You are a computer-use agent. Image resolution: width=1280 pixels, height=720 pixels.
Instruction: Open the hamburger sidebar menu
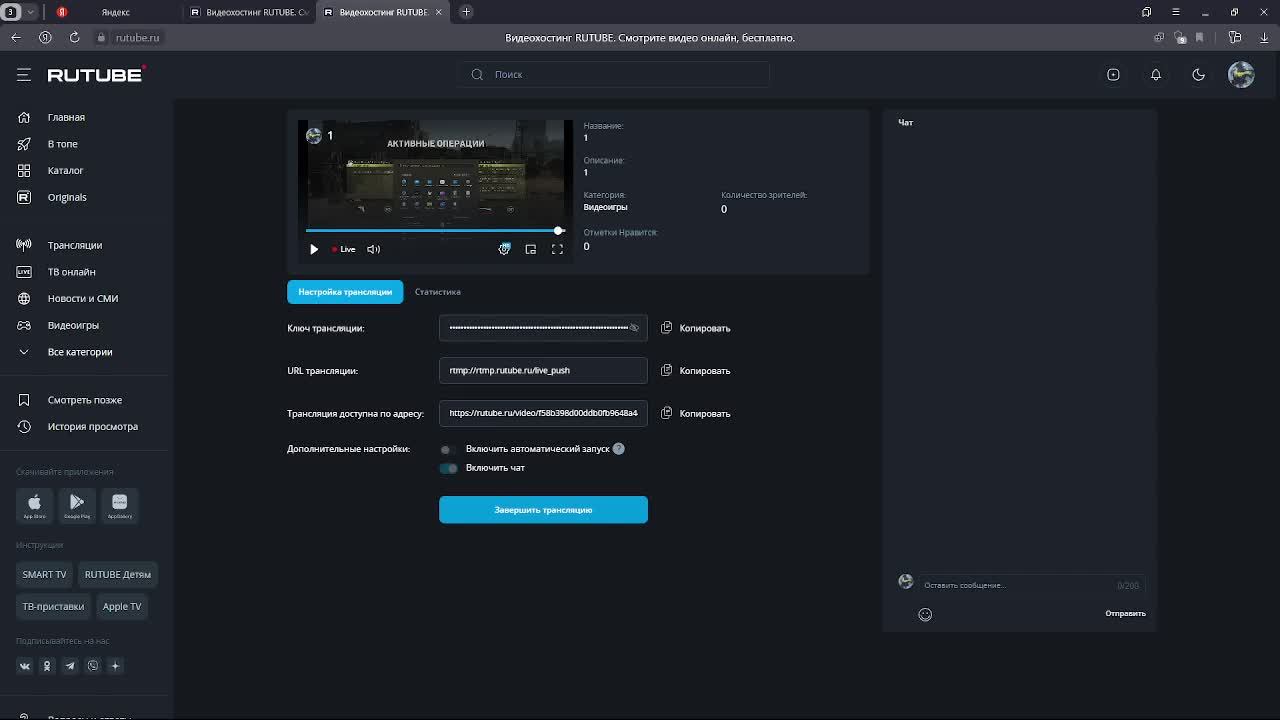24,75
